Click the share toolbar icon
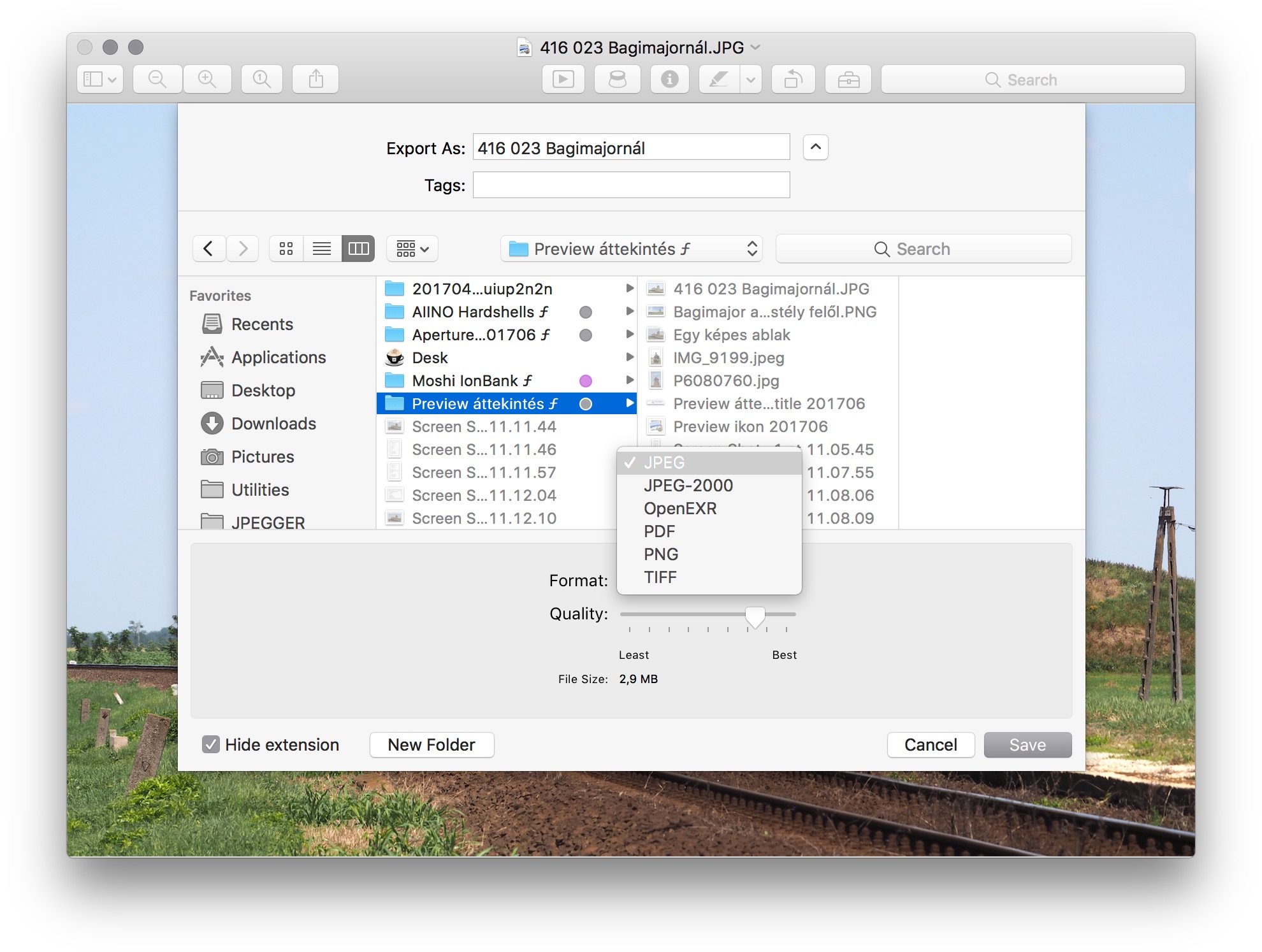 click(x=315, y=79)
